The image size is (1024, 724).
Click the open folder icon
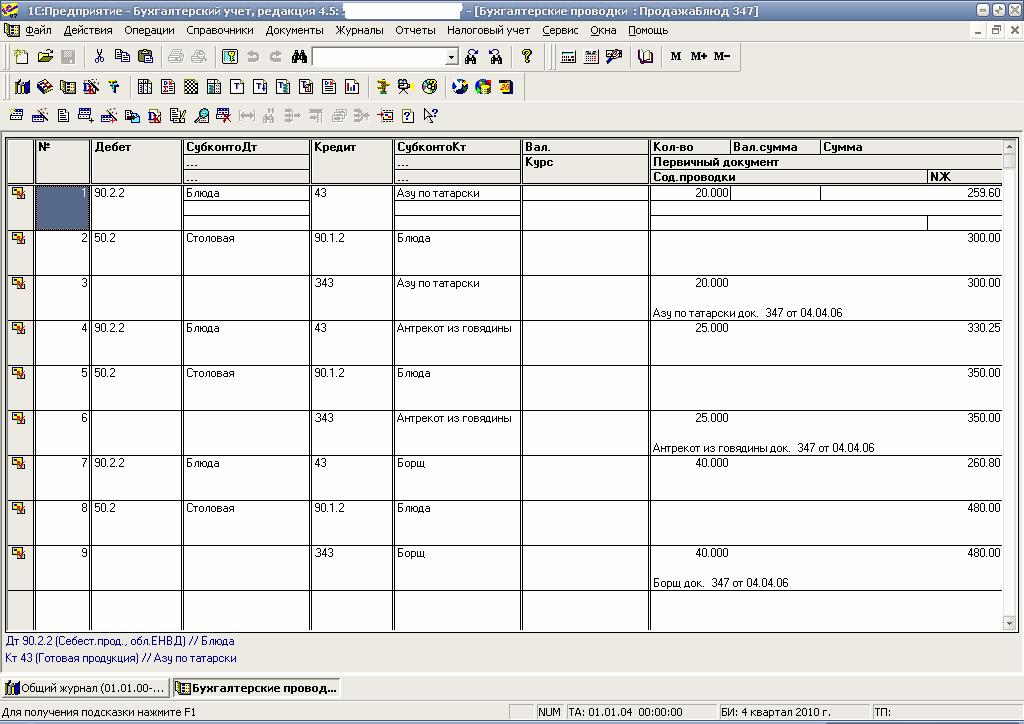tap(45, 57)
